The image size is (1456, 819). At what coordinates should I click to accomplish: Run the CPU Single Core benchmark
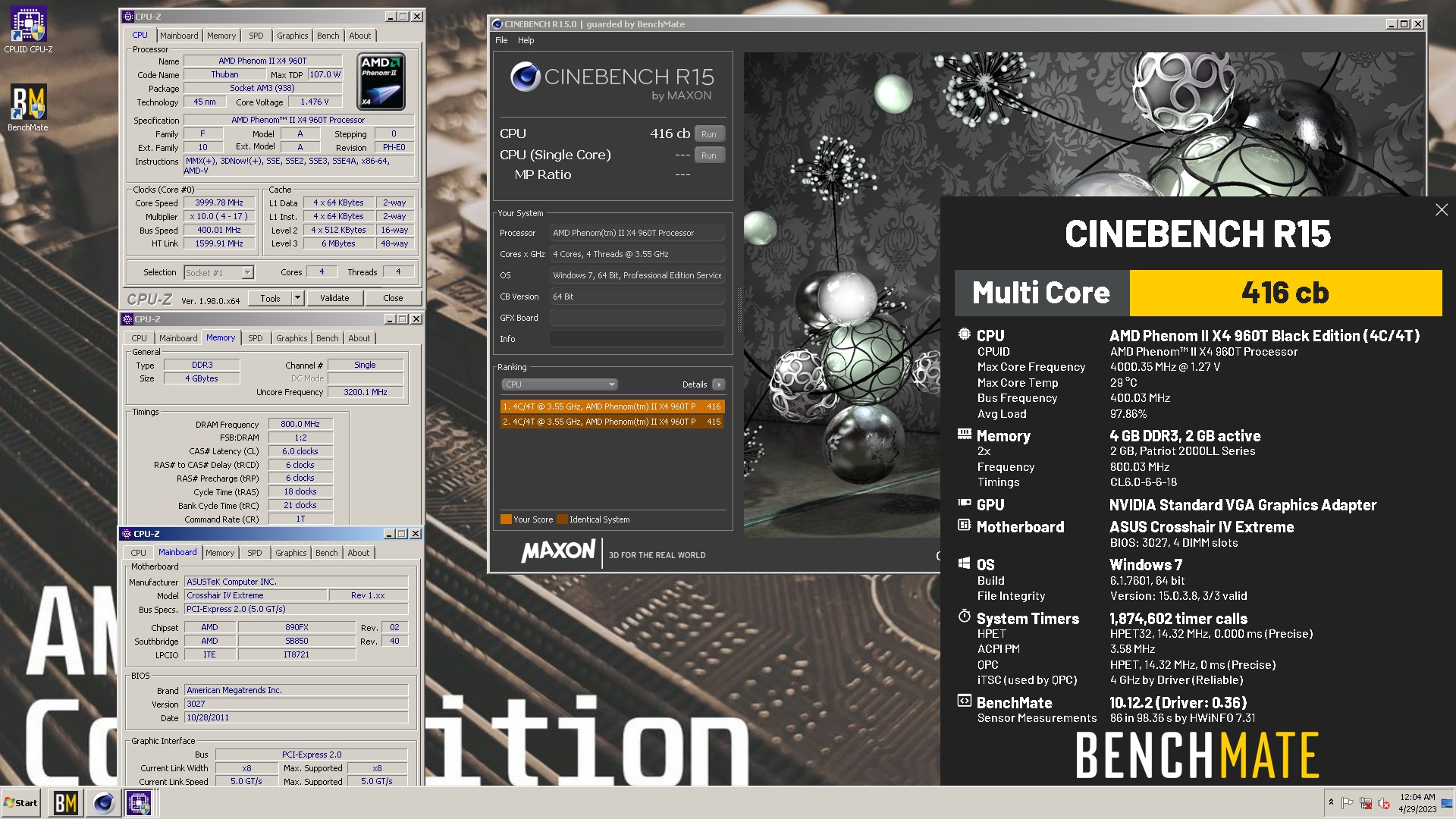[x=709, y=155]
